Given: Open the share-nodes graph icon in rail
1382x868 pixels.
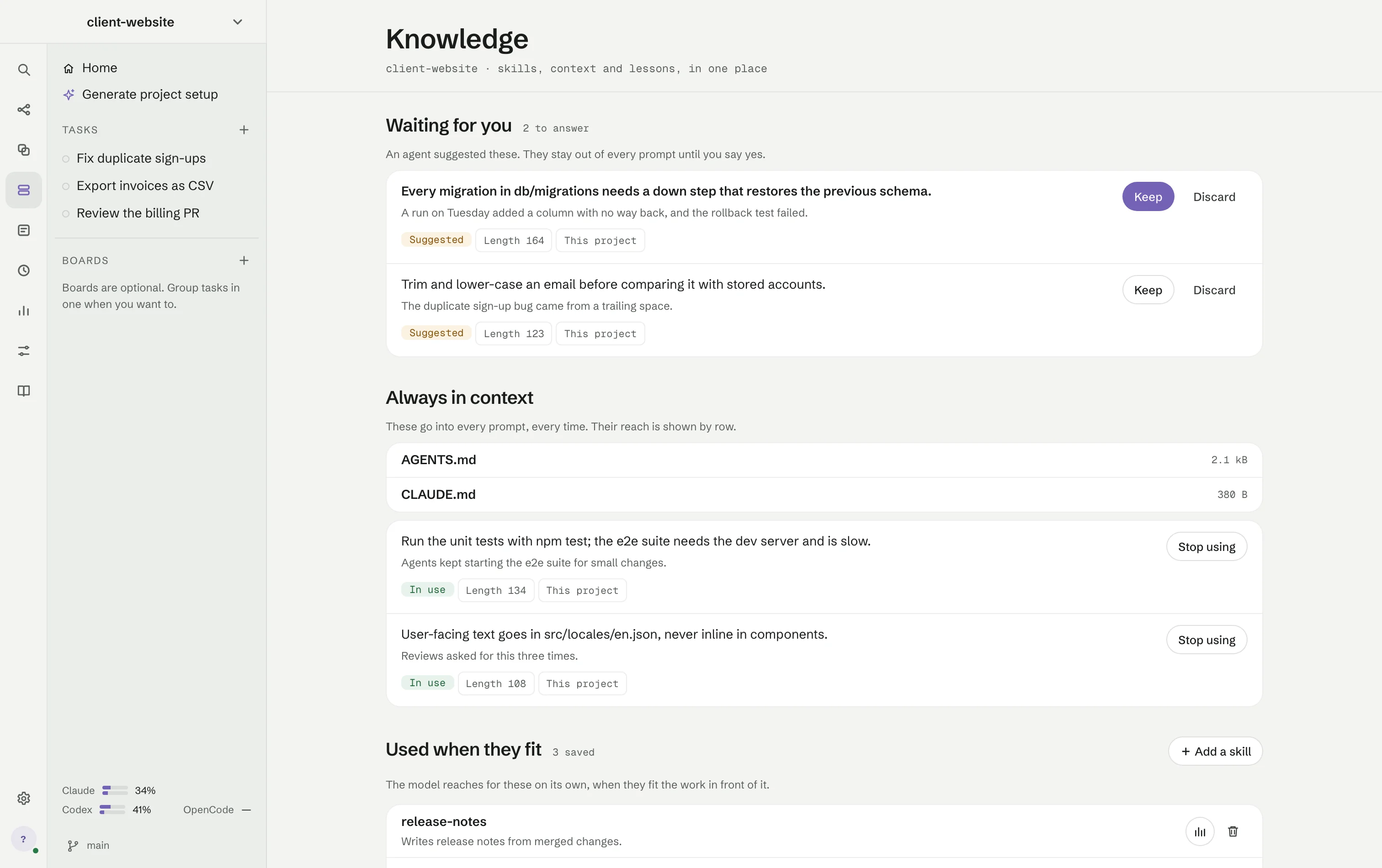Looking at the screenshot, I should pos(23,110).
